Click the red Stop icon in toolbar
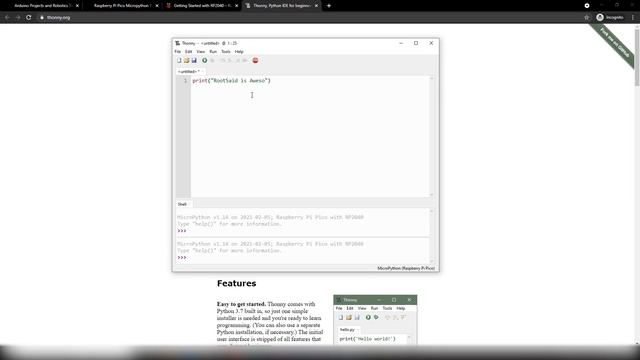 pos(255,60)
